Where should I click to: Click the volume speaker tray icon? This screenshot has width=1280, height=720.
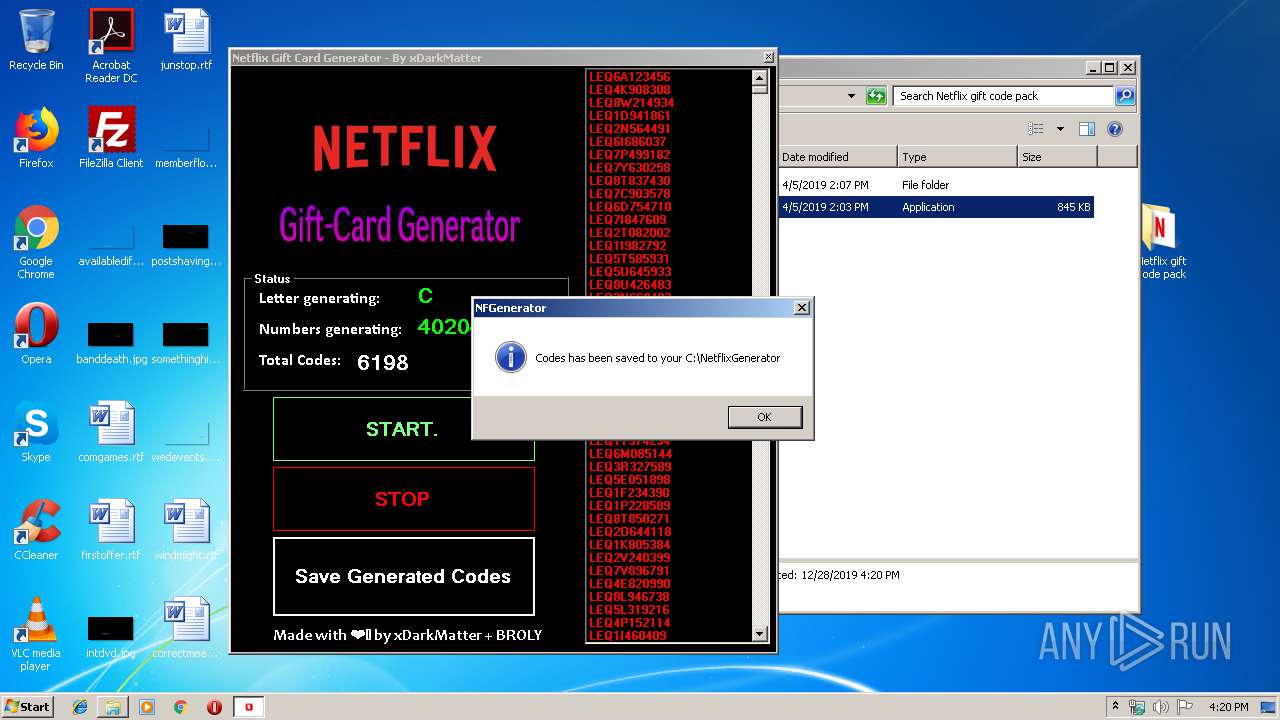pos(1162,707)
